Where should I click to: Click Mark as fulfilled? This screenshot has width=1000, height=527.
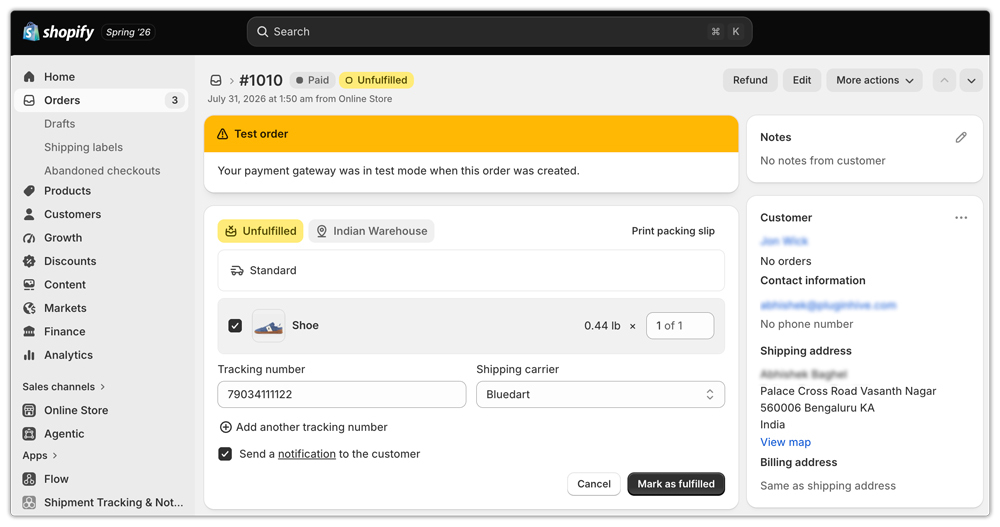click(x=676, y=484)
